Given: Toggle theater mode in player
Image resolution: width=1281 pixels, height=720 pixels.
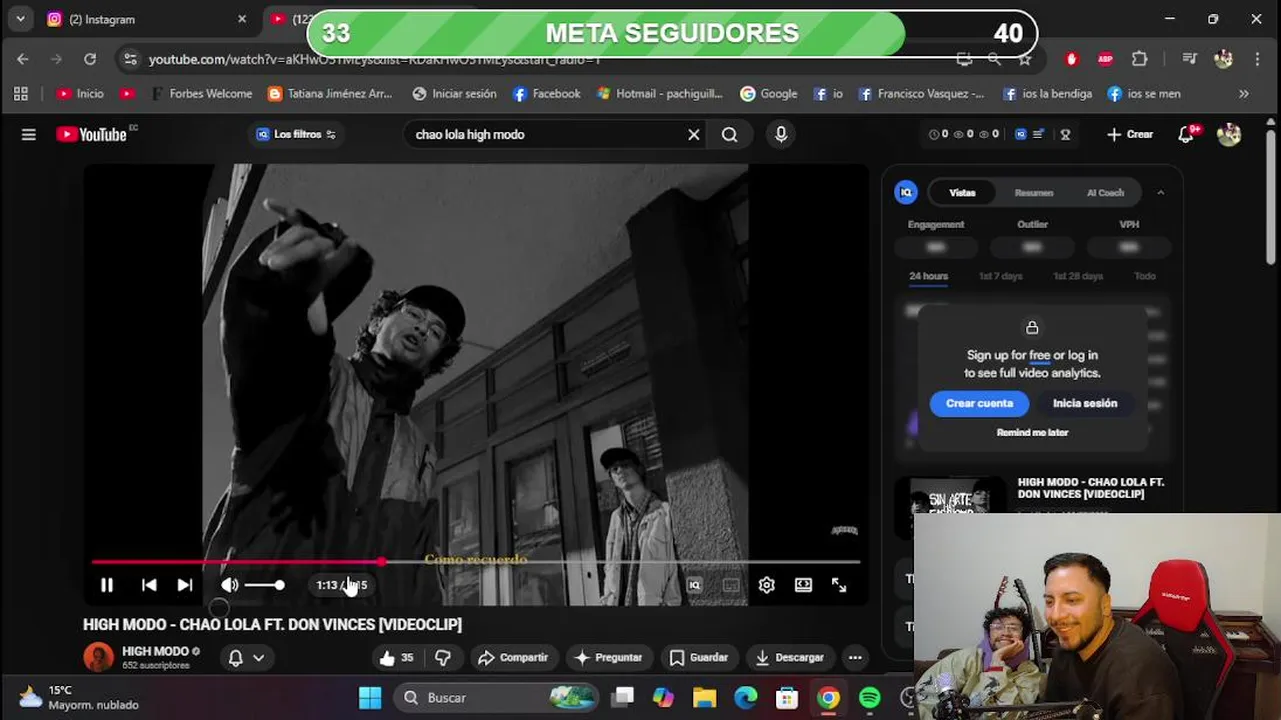Looking at the screenshot, I should 803,585.
